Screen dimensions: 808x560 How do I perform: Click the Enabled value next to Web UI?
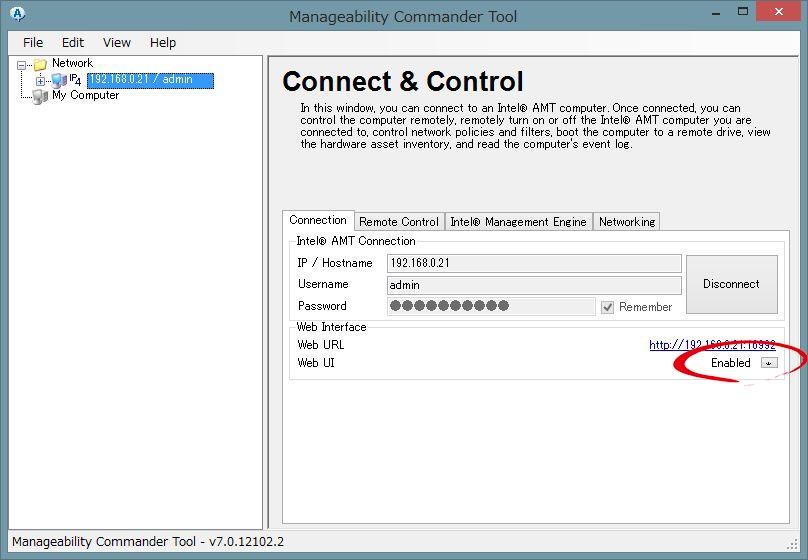pyautogui.click(x=730, y=363)
